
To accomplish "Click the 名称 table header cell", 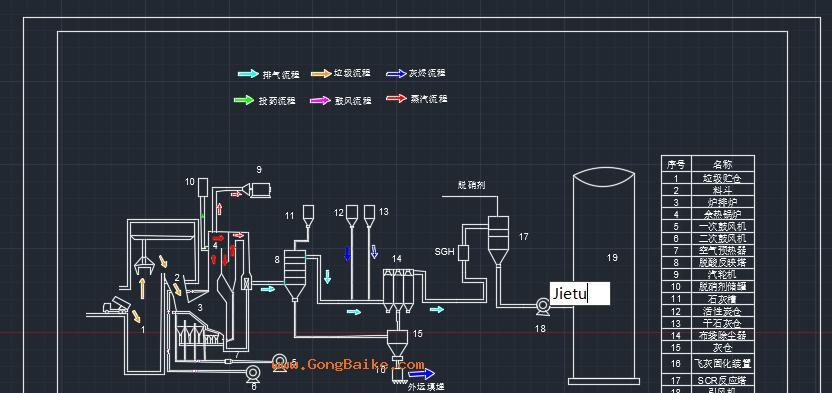I will tap(722, 164).
